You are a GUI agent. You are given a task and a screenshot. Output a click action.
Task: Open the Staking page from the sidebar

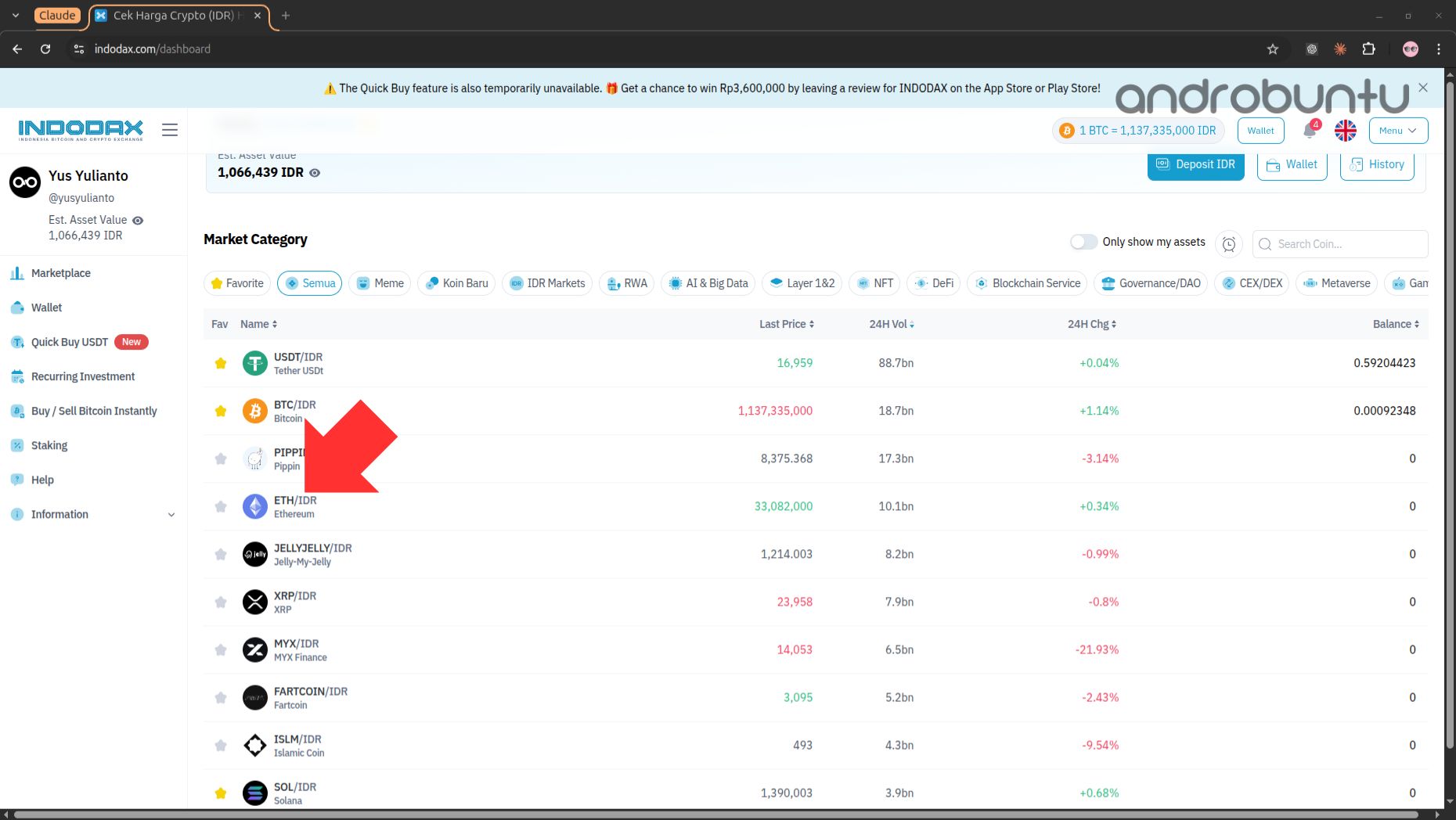tap(49, 445)
